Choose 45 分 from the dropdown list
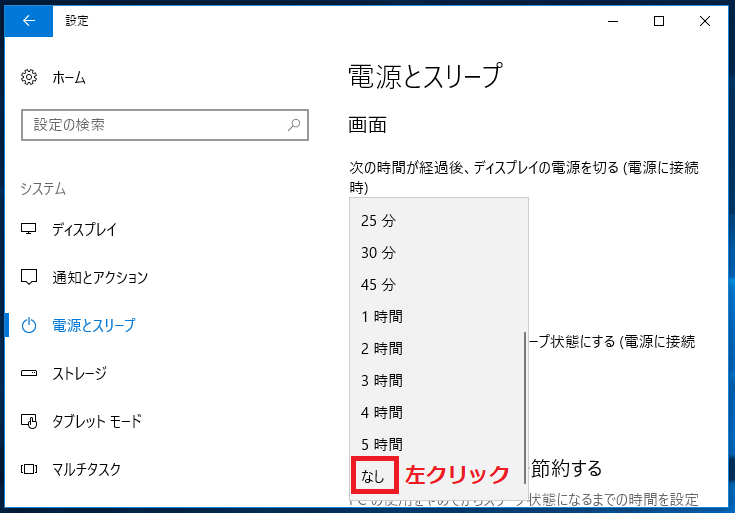The image size is (735, 513). [x=439, y=284]
